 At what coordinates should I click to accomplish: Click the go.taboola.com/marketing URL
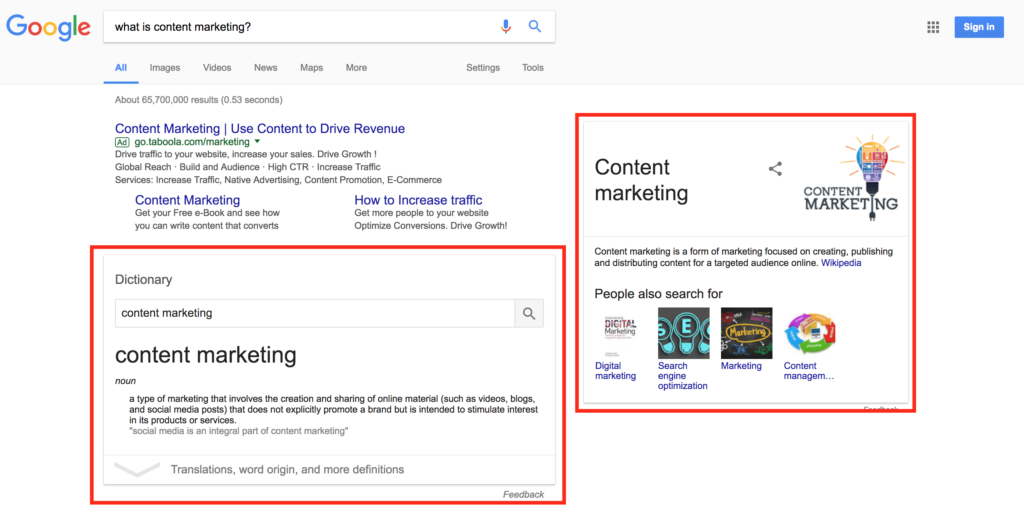192,142
